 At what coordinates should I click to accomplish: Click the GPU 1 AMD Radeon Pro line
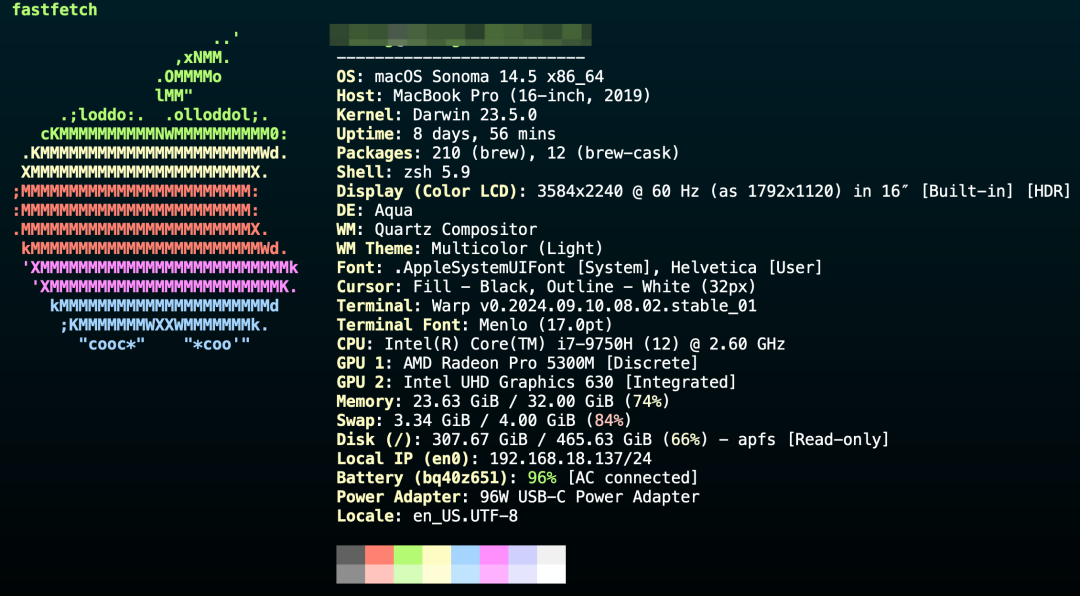click(x=516, y=363)
